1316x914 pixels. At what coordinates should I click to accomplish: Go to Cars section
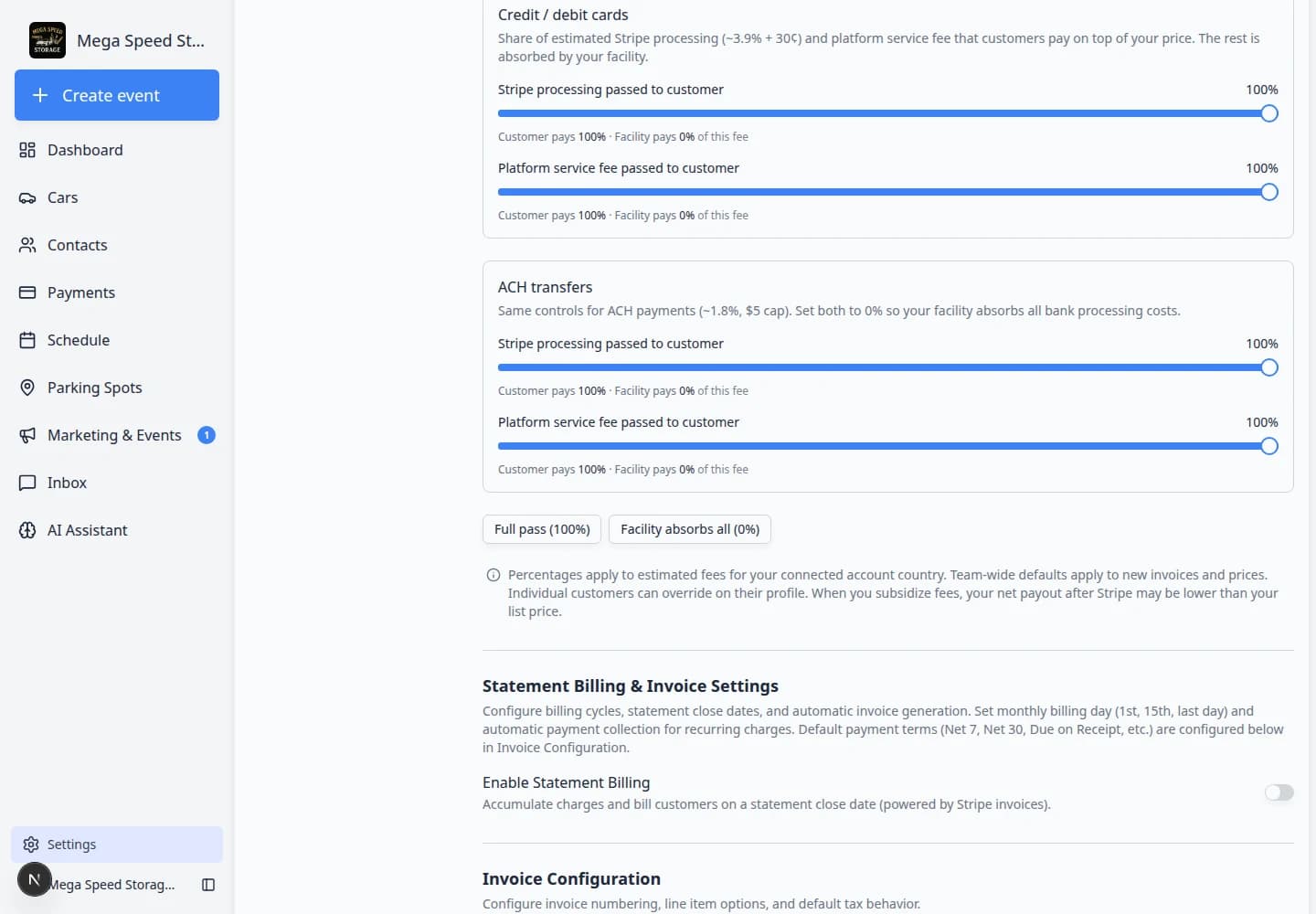pyautogui.click(x=117, y=197)
